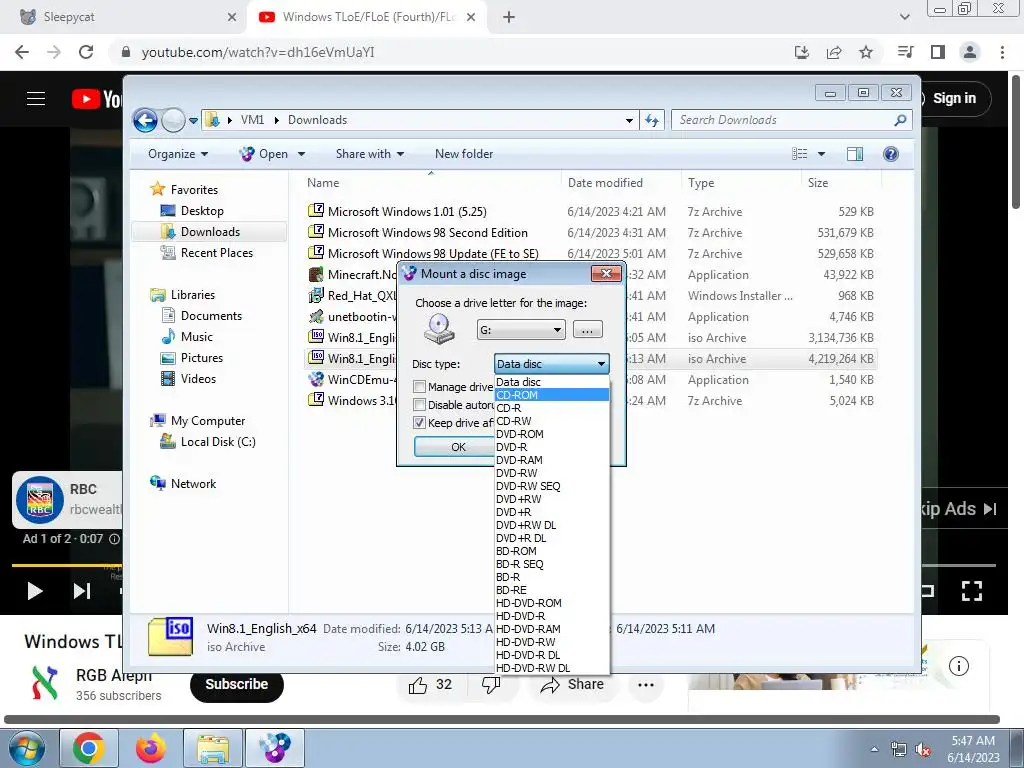Click 'New folder' in toolbar
This screenshot has width=1024, height=768.
click(464, 154)
